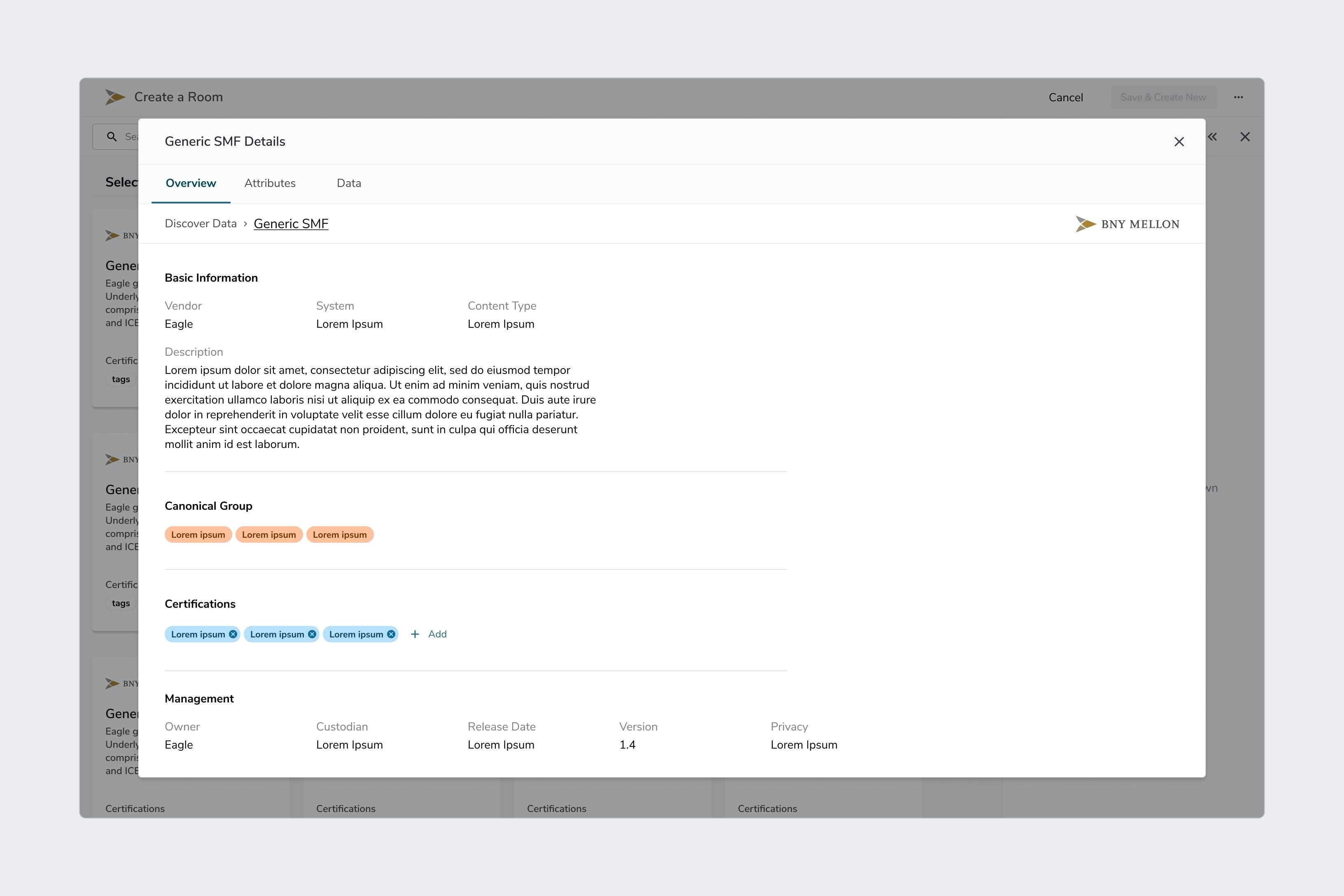Switch to the Overview tab

[191, 183]
